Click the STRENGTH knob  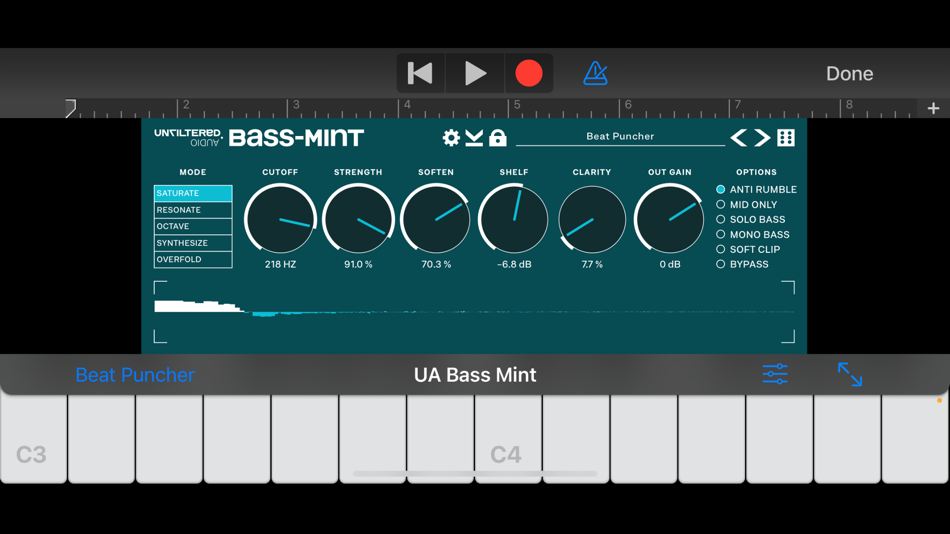[358, 219]
